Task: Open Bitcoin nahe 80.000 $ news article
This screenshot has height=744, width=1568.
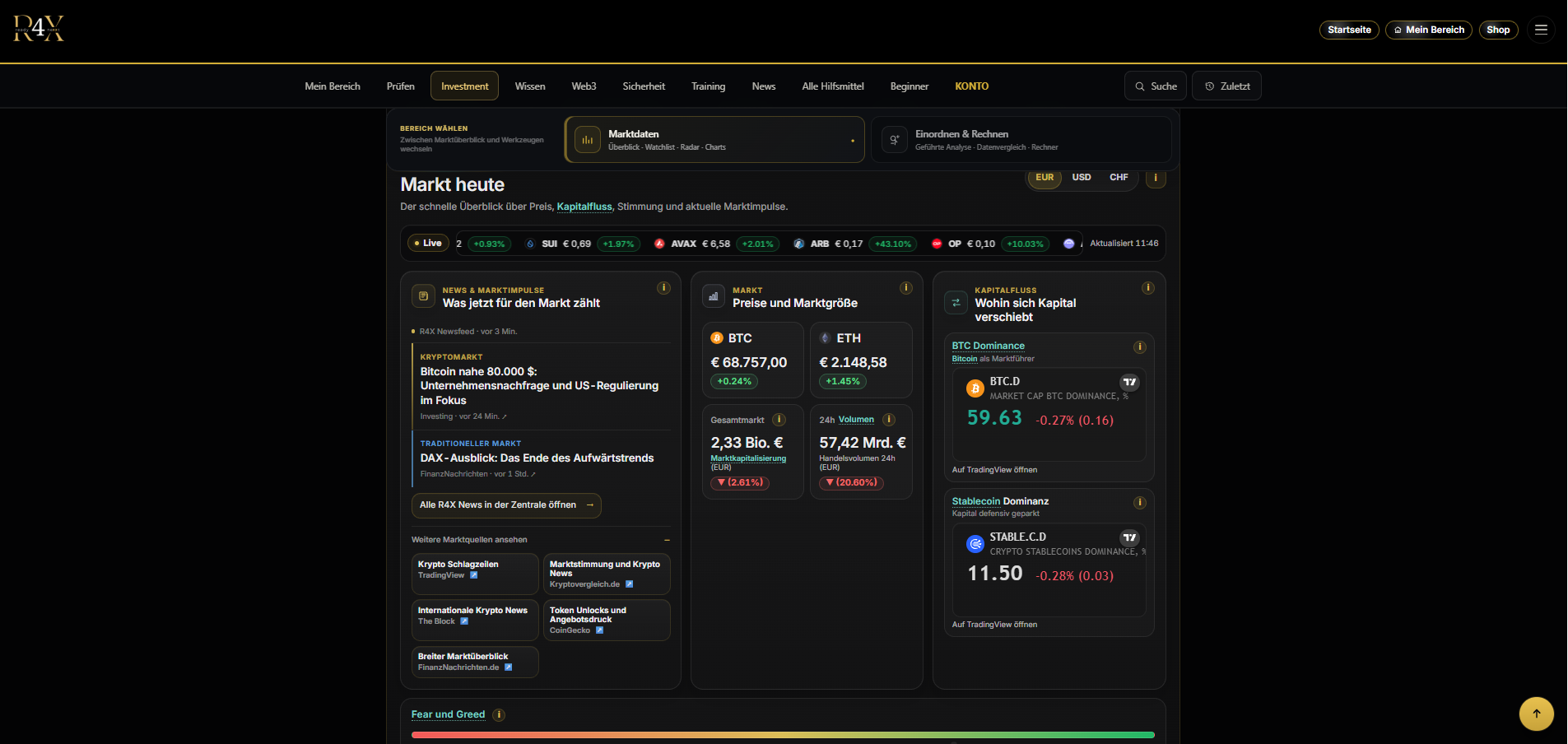Action: 541,387
